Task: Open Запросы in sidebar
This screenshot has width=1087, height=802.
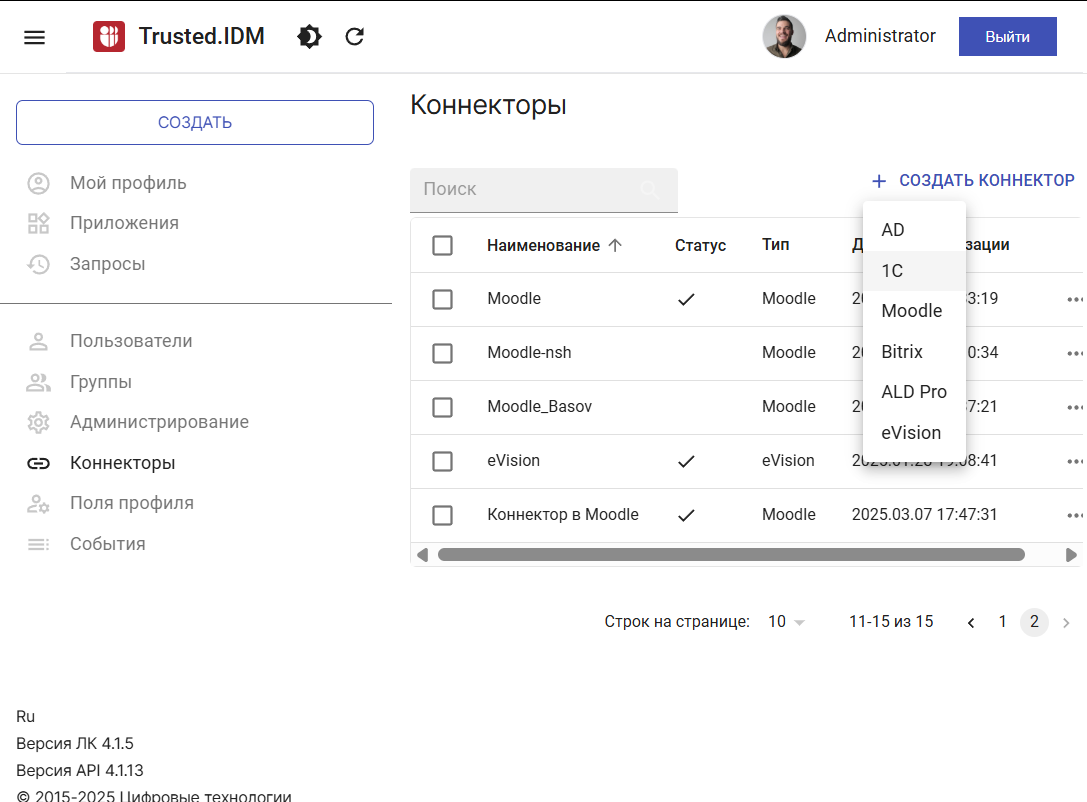Action: (x=107, y=264)
